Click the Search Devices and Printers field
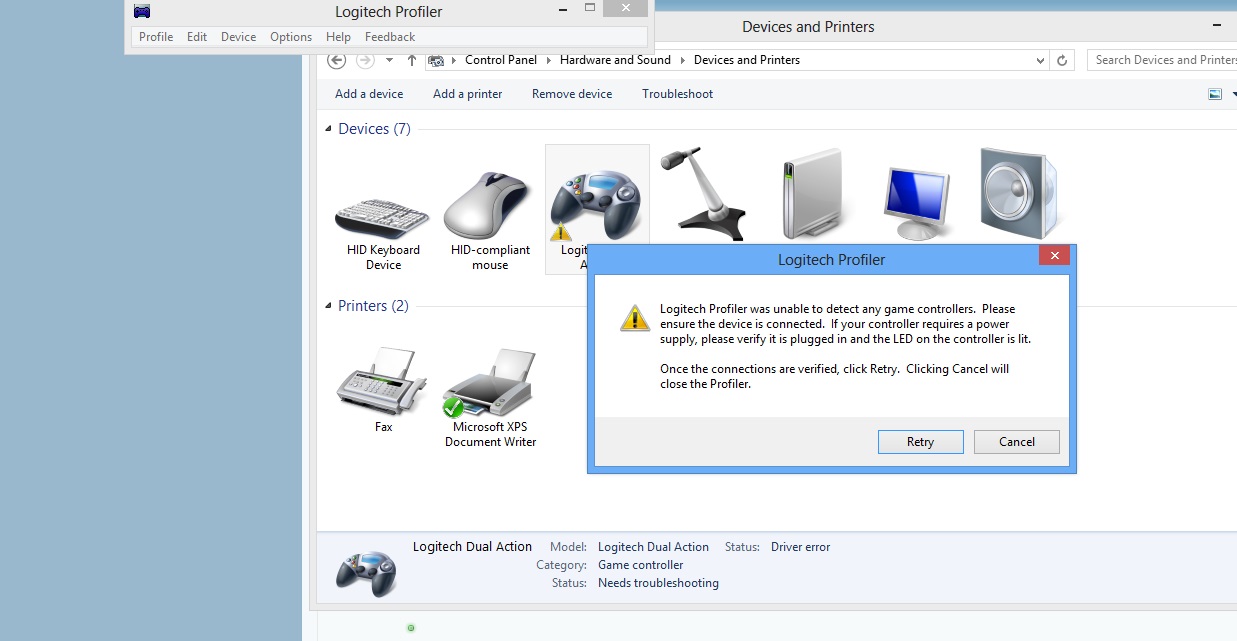The width and height of the screenshot is (1237, 641). click(x=1162, y=60)
